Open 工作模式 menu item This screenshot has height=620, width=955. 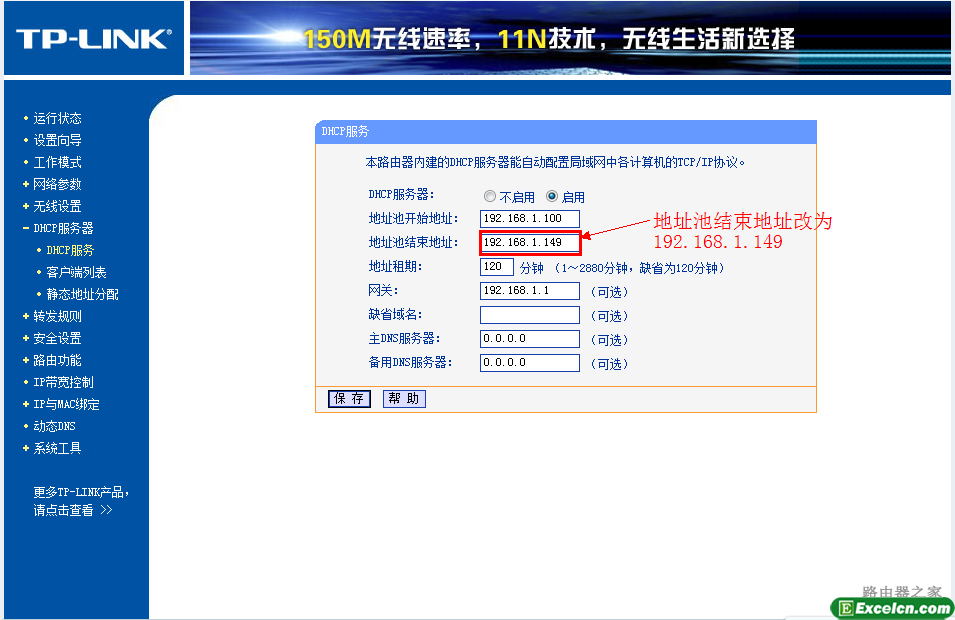click(x=57, y=162)
